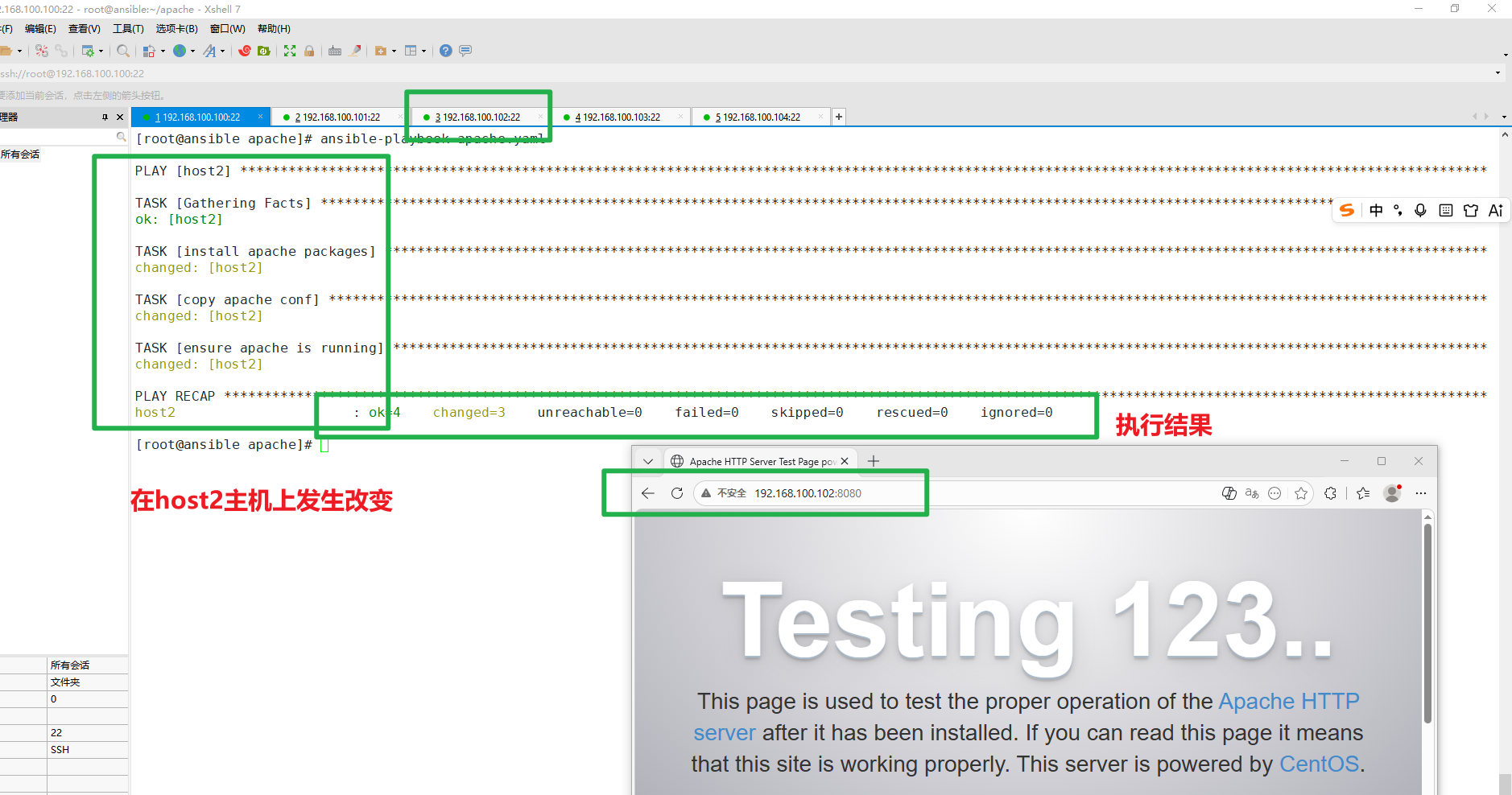1512x795 pixels.
Task: Click the Apache HTTP server link
Action: pos(1288,702)
